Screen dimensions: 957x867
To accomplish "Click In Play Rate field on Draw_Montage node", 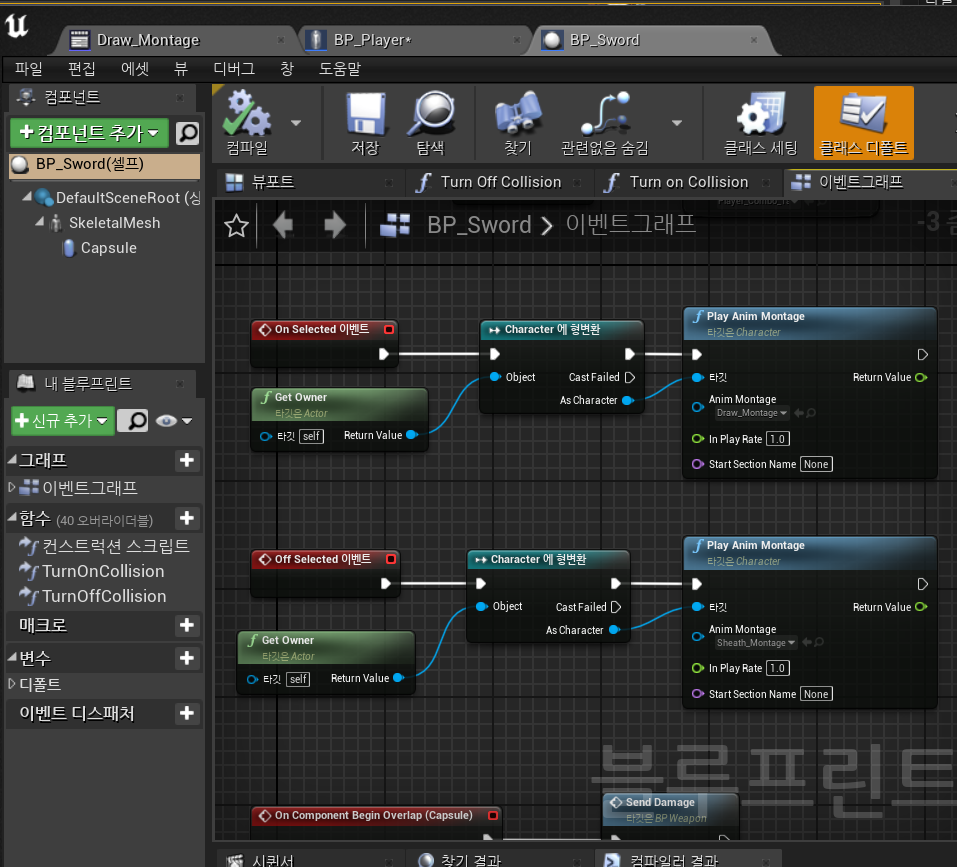I will 778,439.
